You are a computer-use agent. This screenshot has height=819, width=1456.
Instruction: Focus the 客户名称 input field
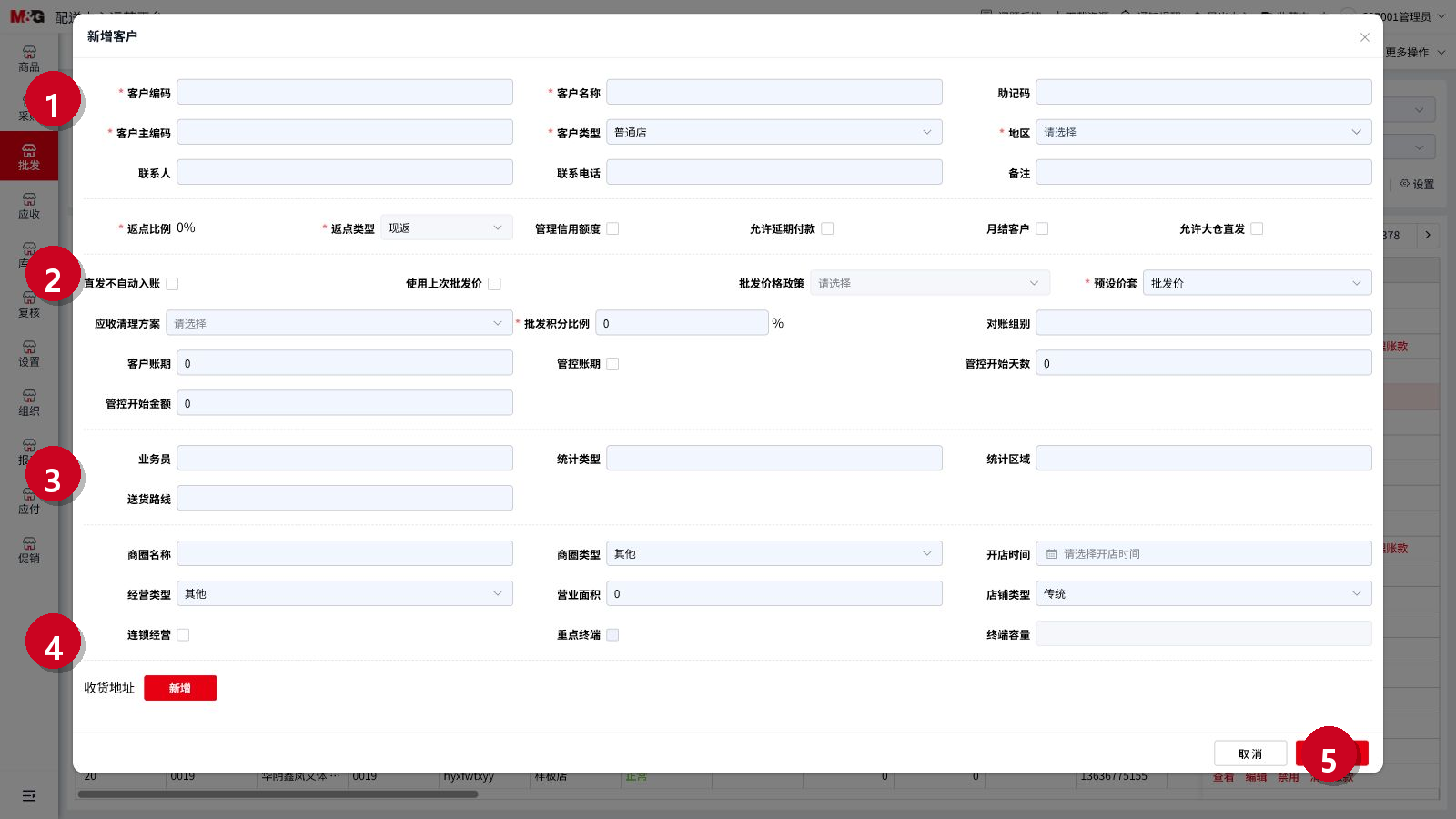tap(773, 92)
